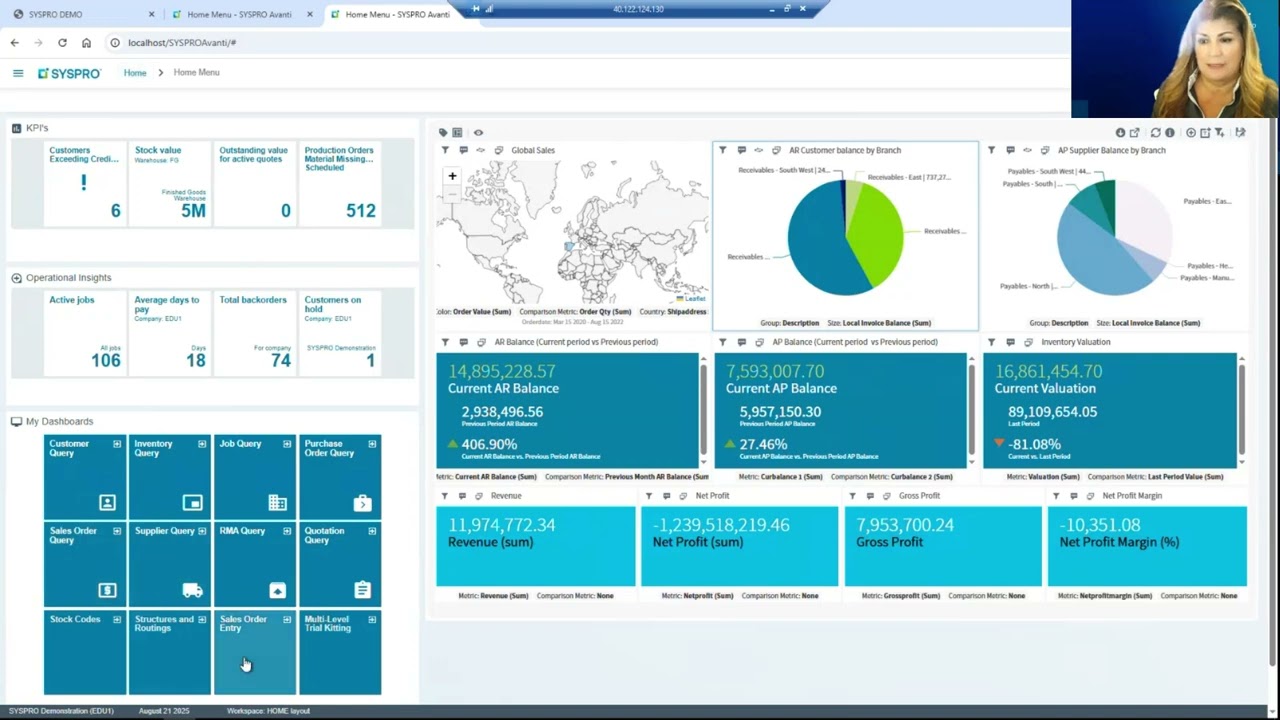Open comments on Net Profit widget
The image size is (1280, 720).
[x=665, y=496]
